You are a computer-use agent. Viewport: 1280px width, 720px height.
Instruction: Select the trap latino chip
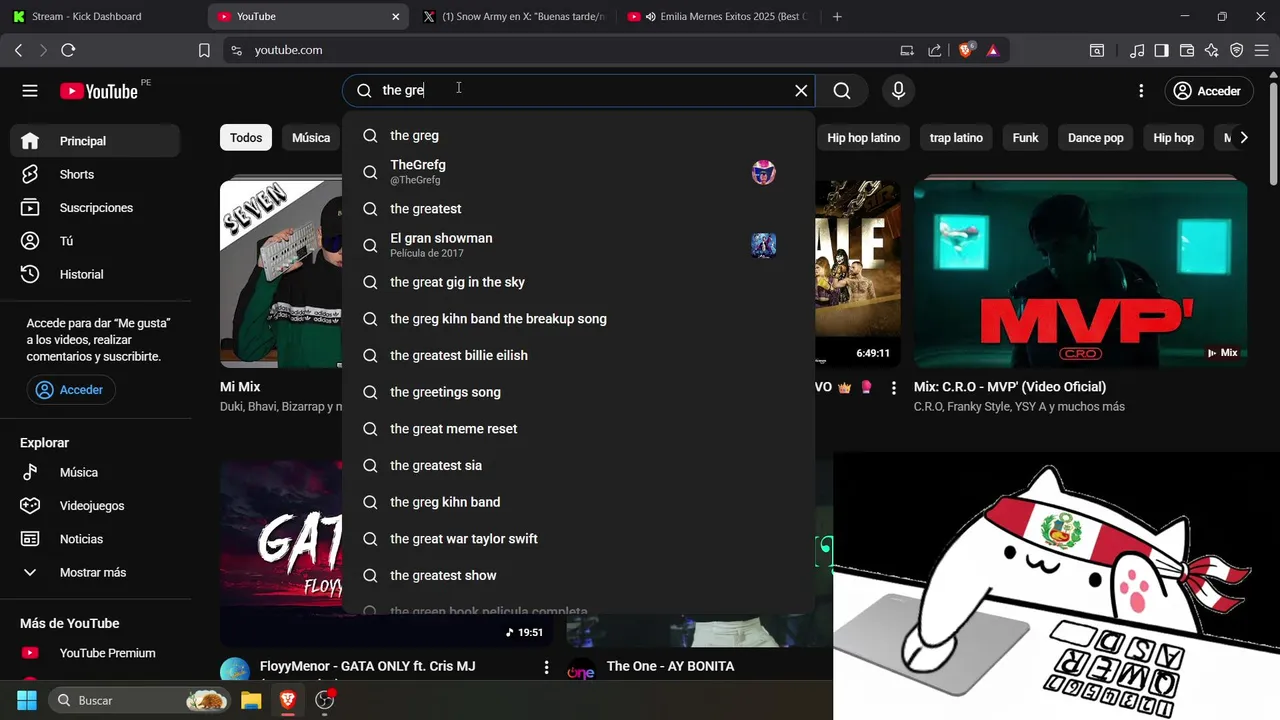[x=956, y=138]
